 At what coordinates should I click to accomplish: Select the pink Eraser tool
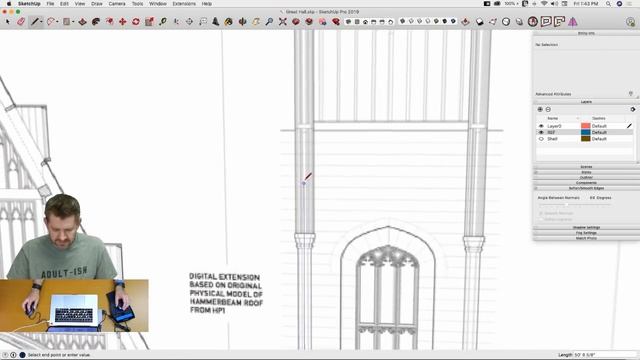point(21,22)
